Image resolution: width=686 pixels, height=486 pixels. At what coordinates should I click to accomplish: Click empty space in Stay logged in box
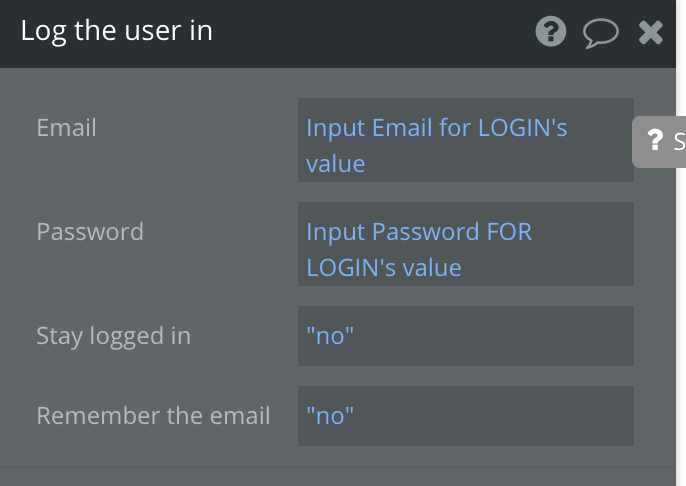494,336
